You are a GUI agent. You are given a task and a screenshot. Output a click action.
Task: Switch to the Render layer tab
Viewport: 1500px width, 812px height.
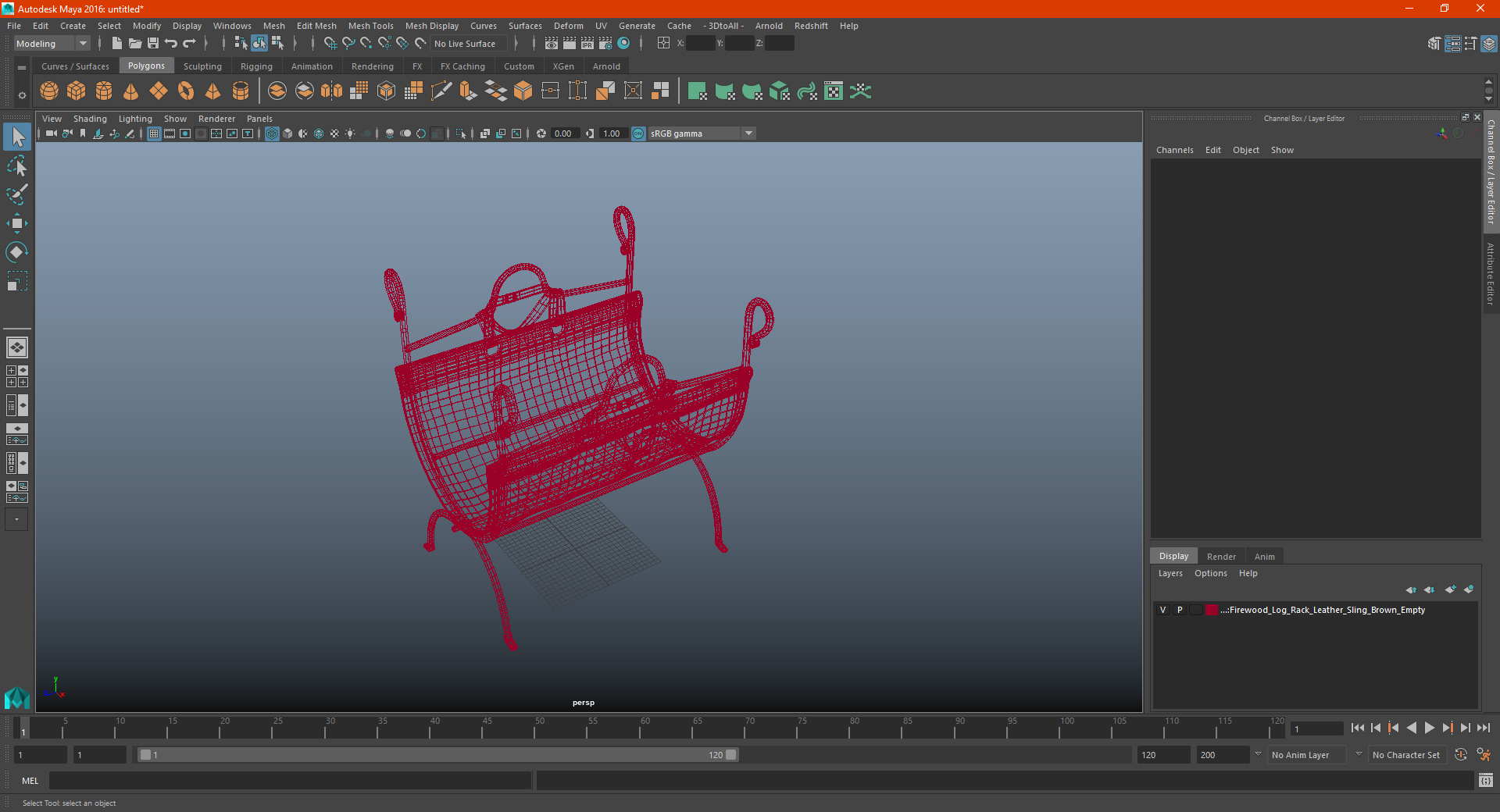[1221, 557]
